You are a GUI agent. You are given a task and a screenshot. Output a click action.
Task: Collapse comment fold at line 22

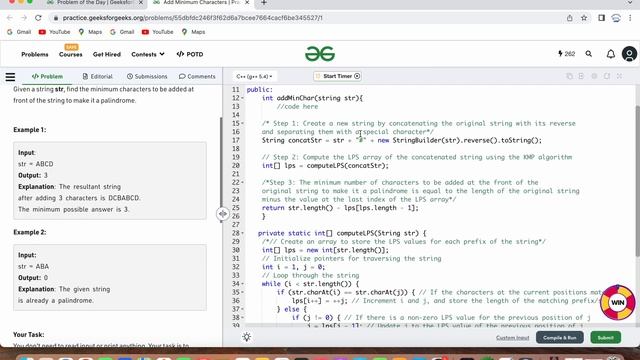(242, 182)
